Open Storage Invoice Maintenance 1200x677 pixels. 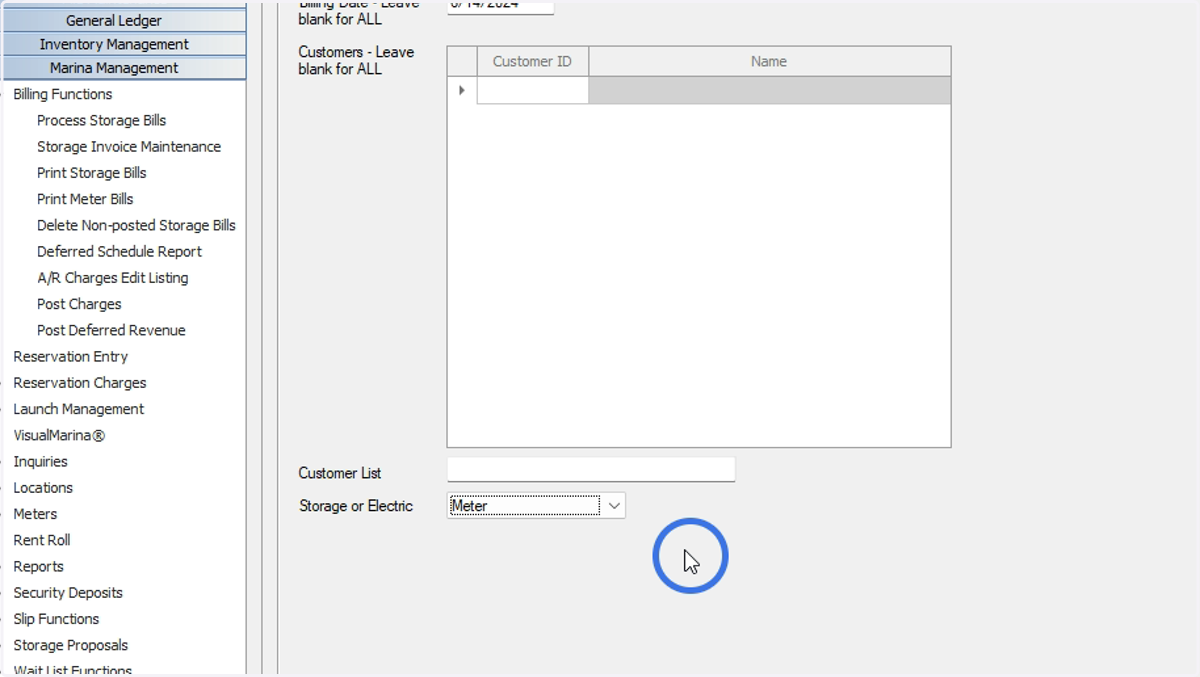(x=129, y=146)
